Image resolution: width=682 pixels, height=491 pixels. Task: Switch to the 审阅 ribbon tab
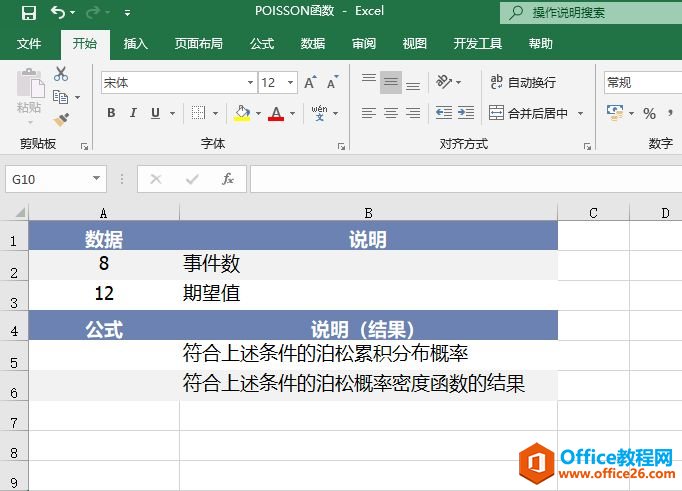pos(364,43)
